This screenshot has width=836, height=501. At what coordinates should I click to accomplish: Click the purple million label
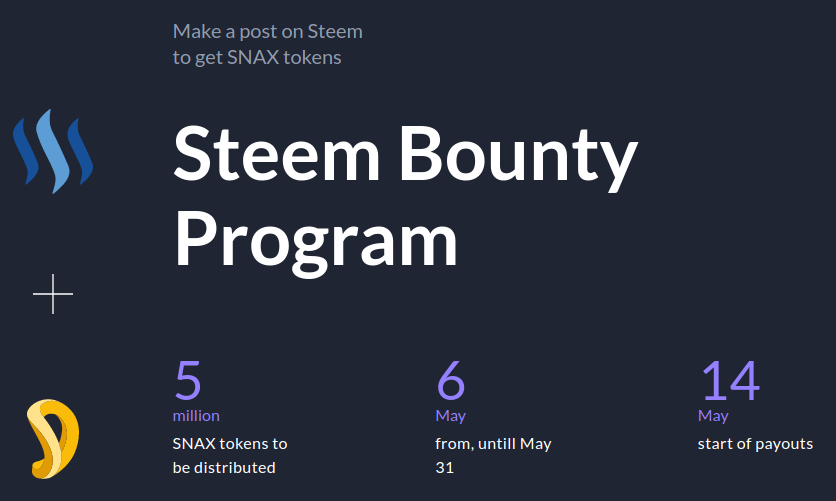[196, 416]
